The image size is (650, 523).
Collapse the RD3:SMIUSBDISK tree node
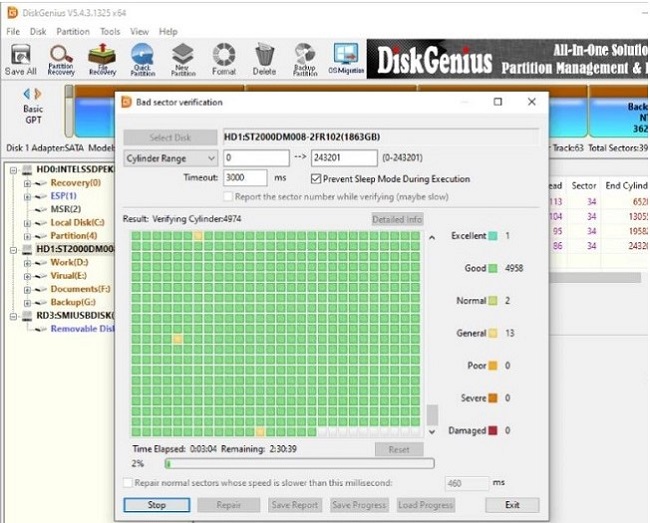pos(14,316)
